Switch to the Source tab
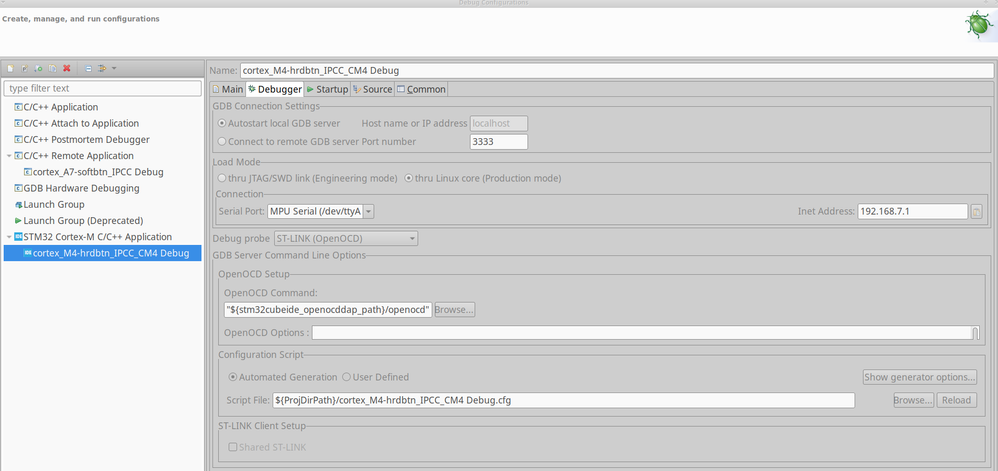The width and height of the screenshot is (998, 471). coord(372,89)
